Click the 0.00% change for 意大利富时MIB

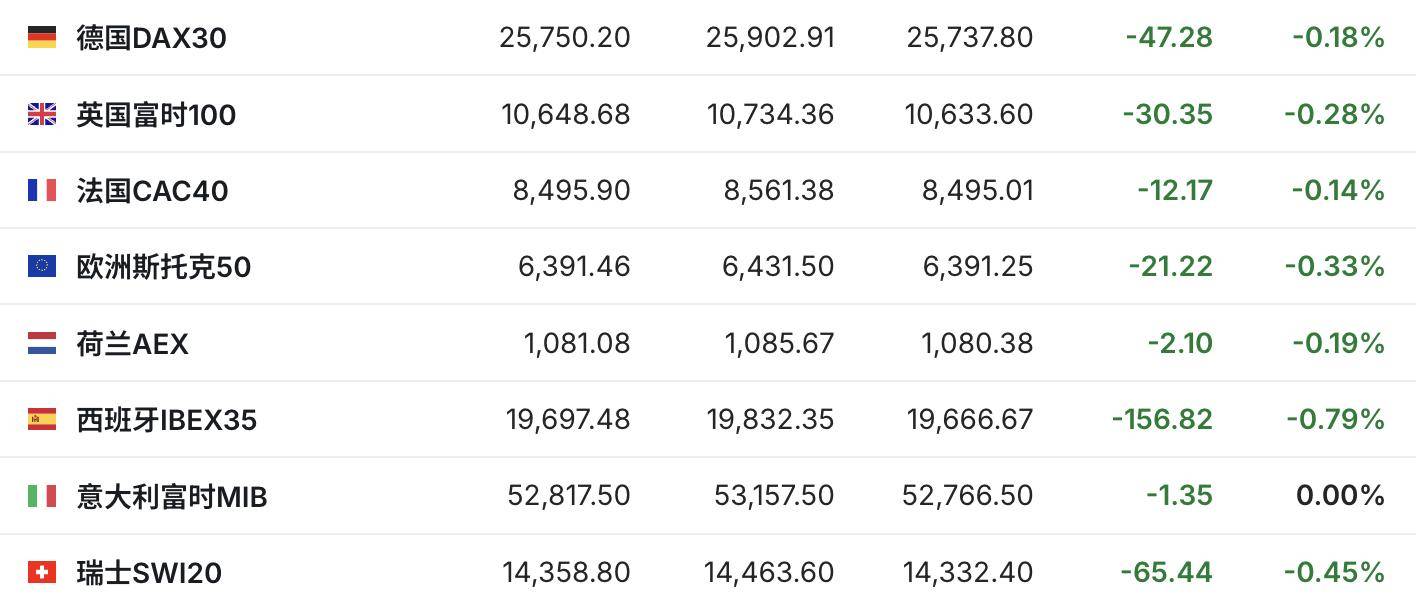point(1340,495)
